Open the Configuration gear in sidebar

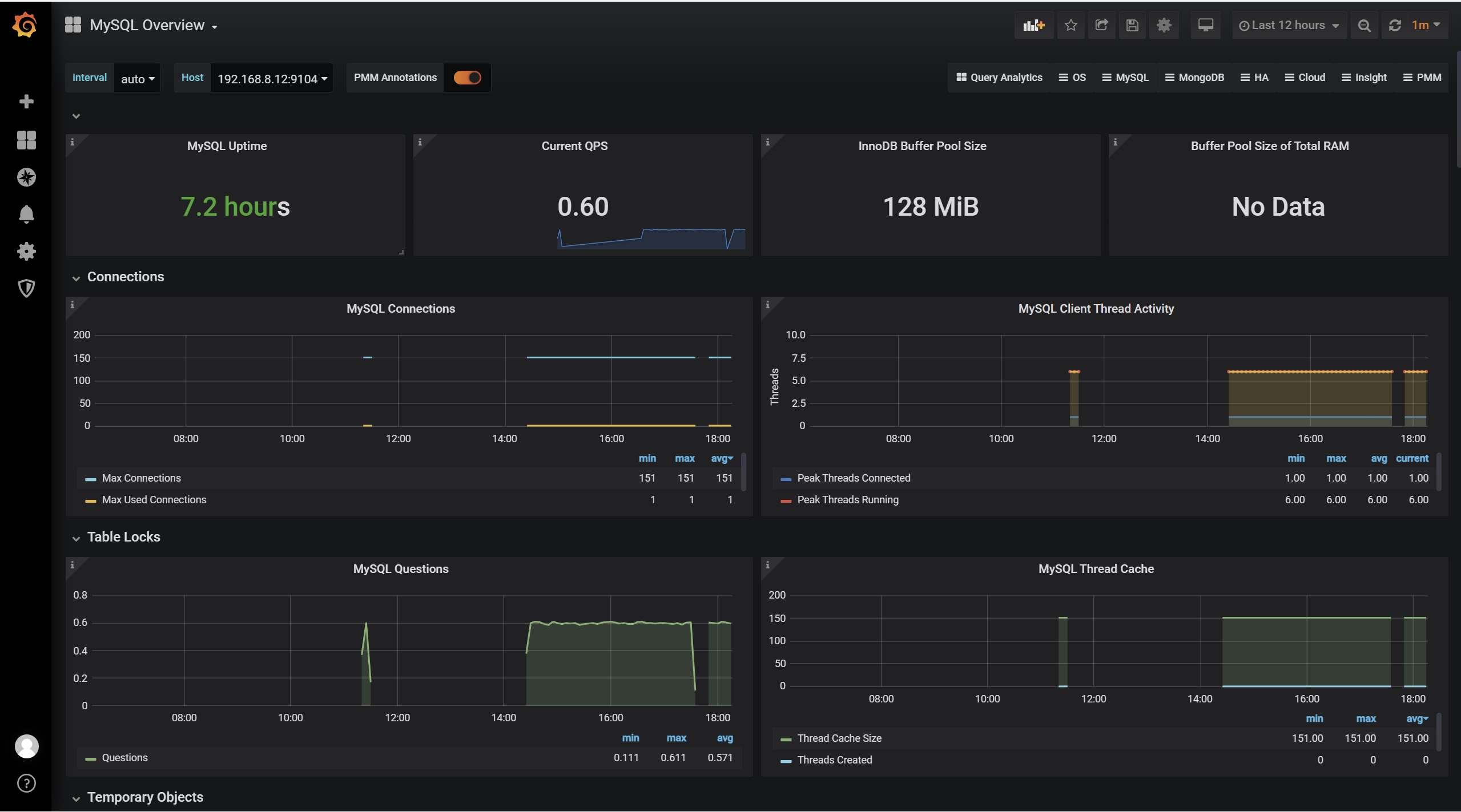[26, 252]
